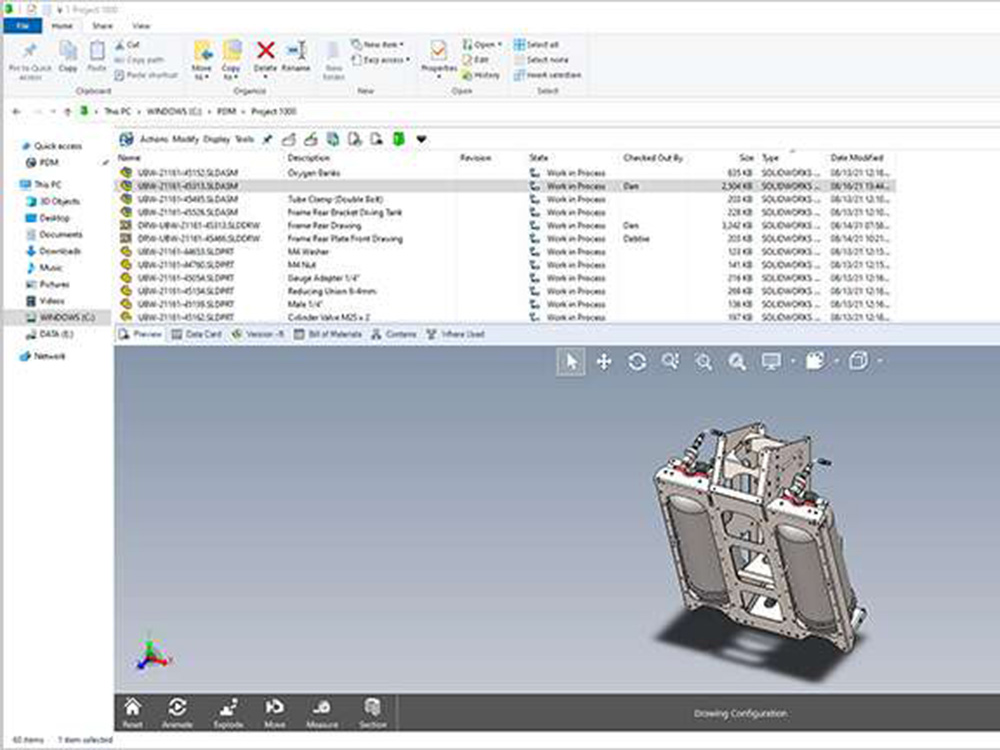1000x750 pixels.
Task: Start the Animate tool in the preview bar
Action: pyautogui.click(x=178, y=710)
